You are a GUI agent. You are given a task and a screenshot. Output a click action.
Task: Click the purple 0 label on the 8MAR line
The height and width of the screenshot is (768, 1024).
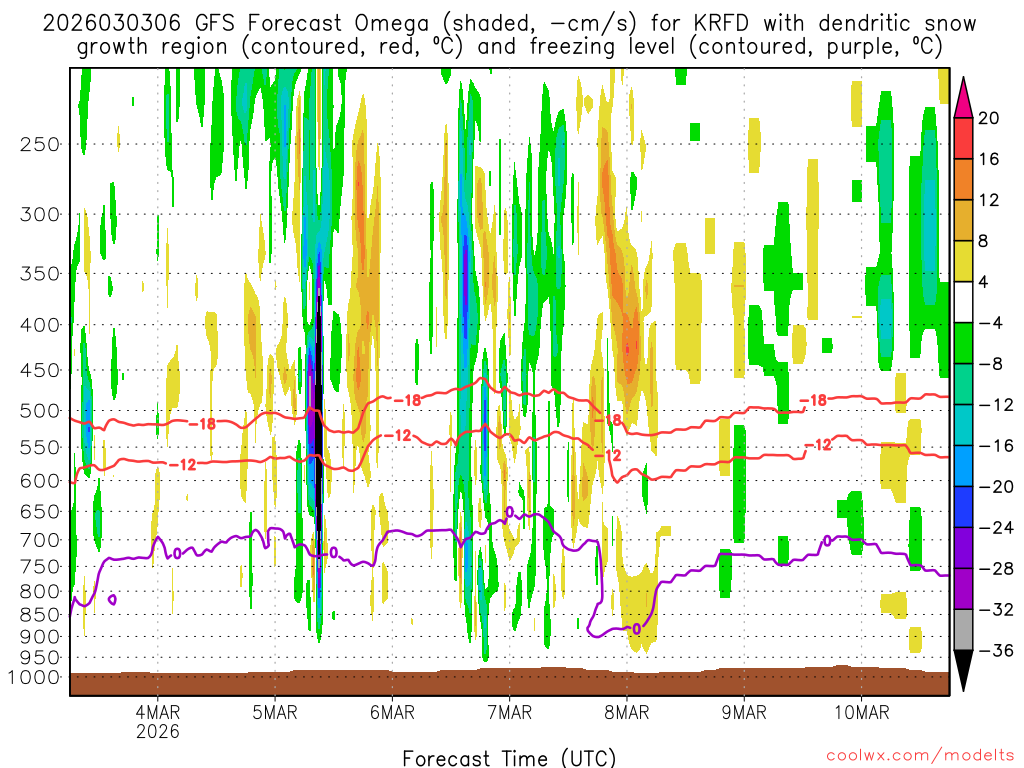coord(637,629)
